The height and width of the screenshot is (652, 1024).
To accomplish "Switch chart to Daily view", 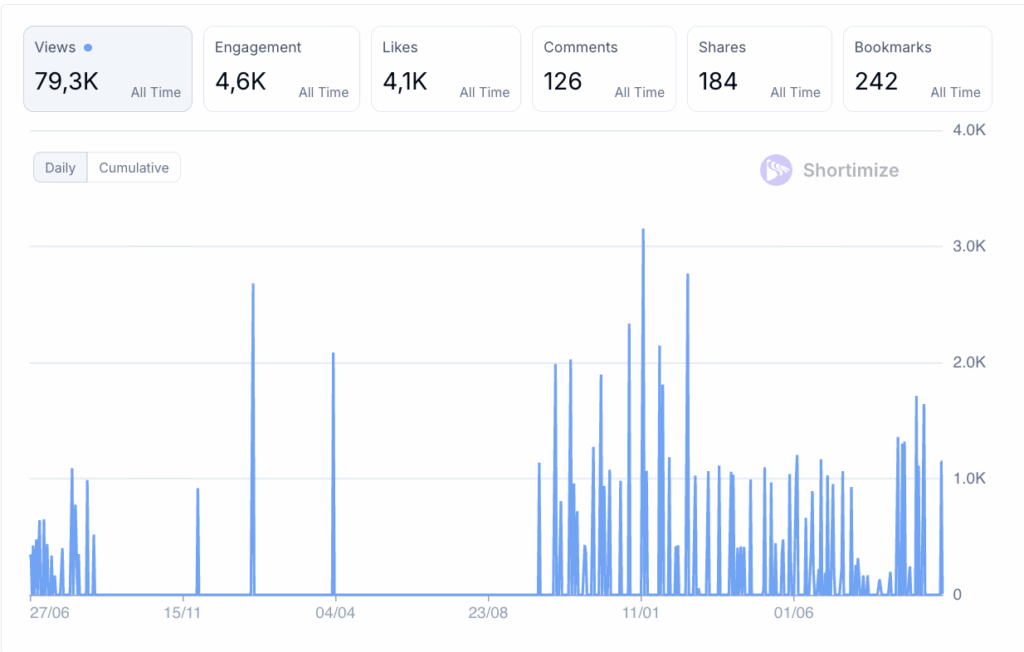I will pyautogui.click(x=60, y=168).
